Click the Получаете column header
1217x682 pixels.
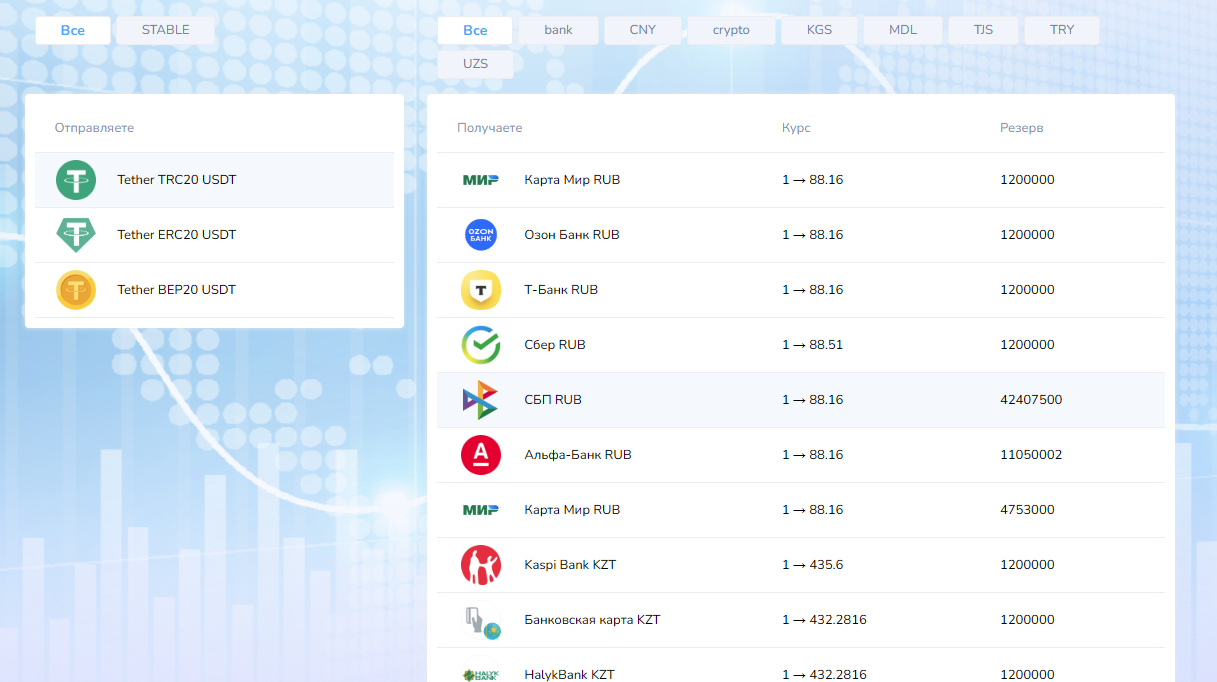pyautogui.click(x=489, y=128)
